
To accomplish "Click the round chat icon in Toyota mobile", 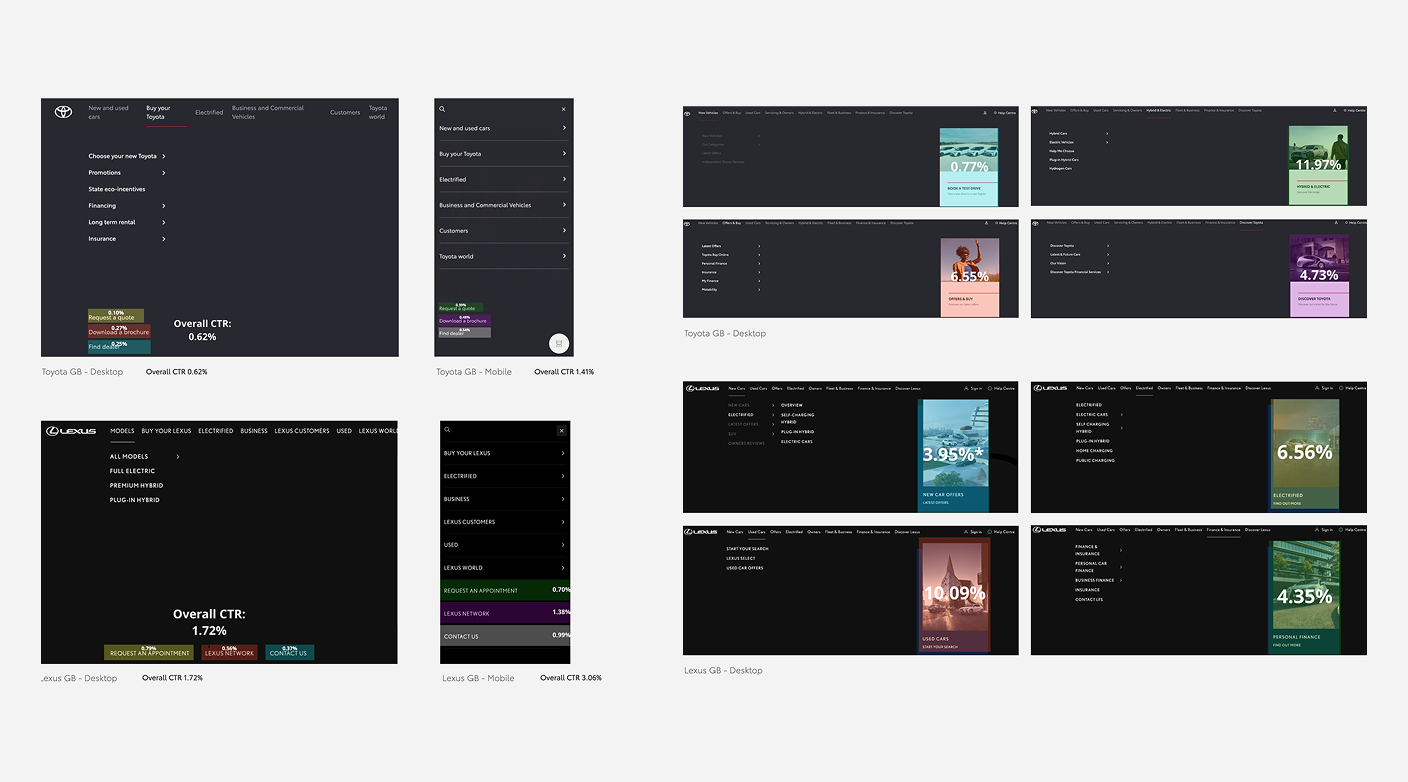I will click(558, 343).
